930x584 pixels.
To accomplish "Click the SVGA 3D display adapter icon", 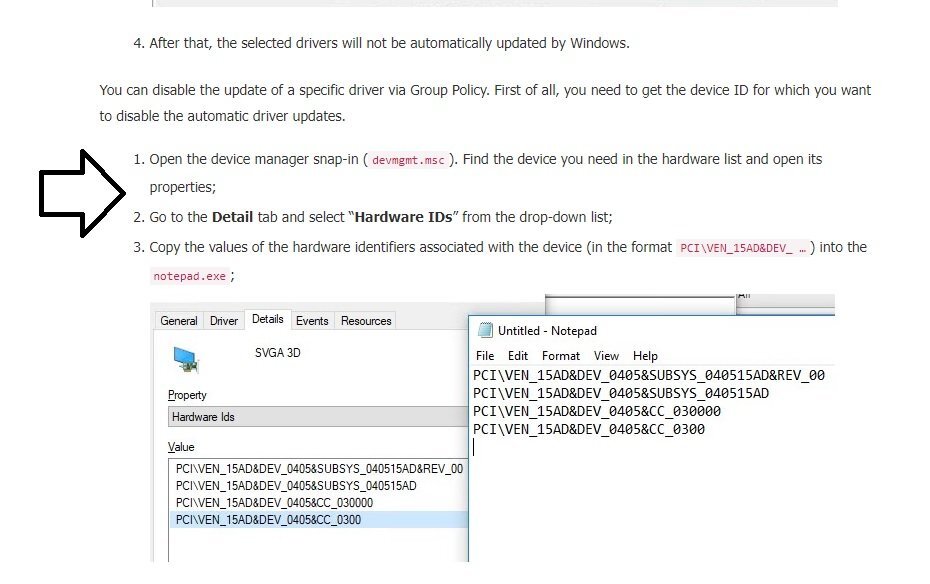I will pyautogui.click(x=186, y=359).
